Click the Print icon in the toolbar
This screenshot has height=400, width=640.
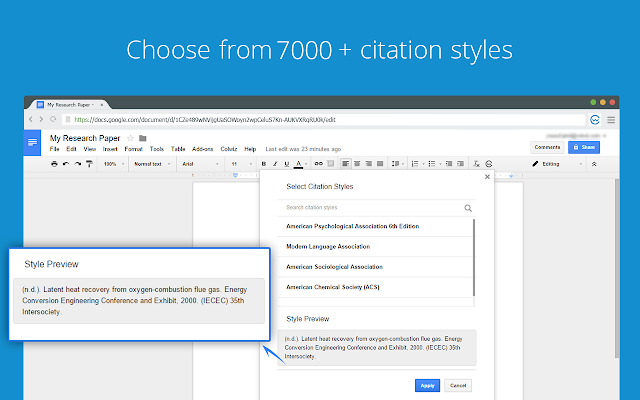[x=54, y=164]
